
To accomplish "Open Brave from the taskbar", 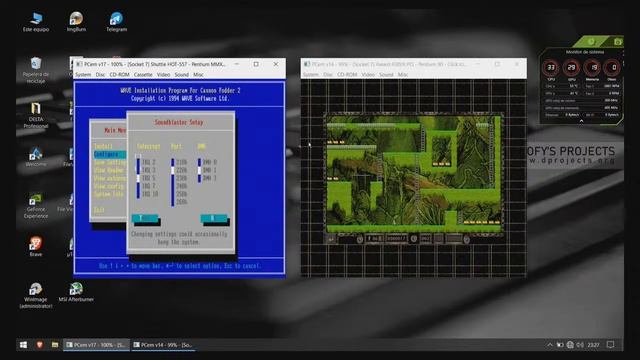I will [x=40, y=345].
